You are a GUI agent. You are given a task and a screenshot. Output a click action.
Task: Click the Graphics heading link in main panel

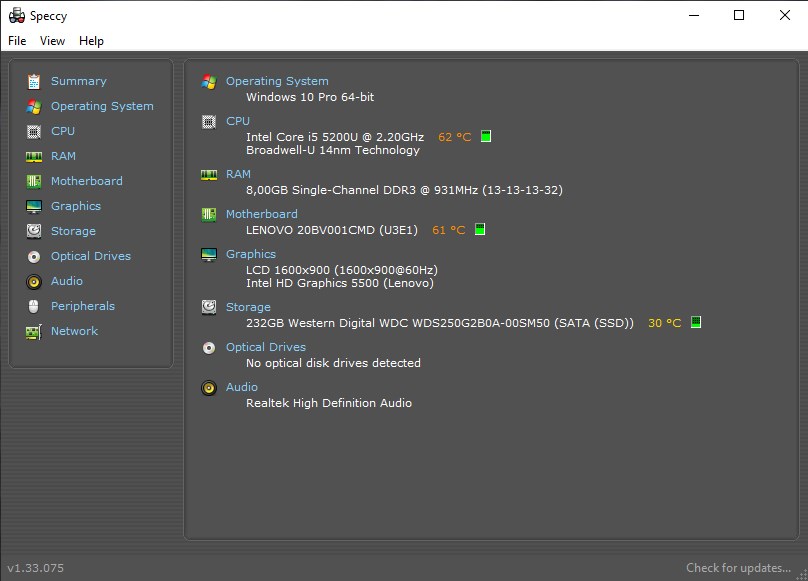tap(251, 254)
